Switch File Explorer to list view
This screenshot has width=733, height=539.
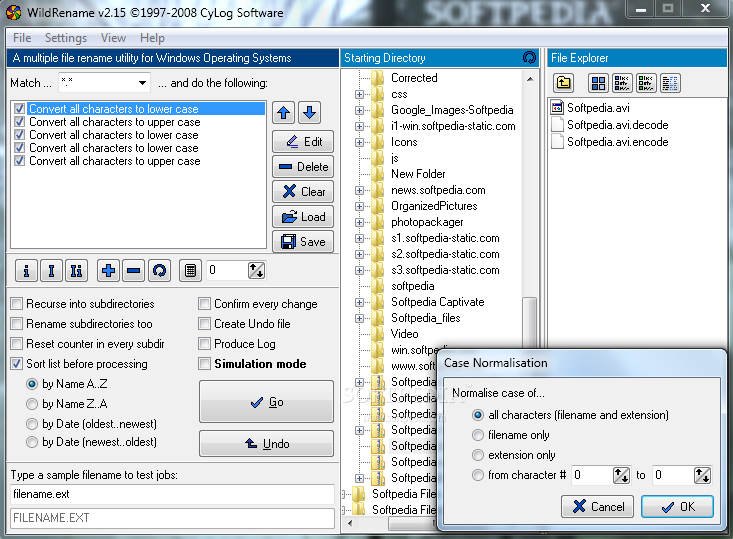pos(646,83)
